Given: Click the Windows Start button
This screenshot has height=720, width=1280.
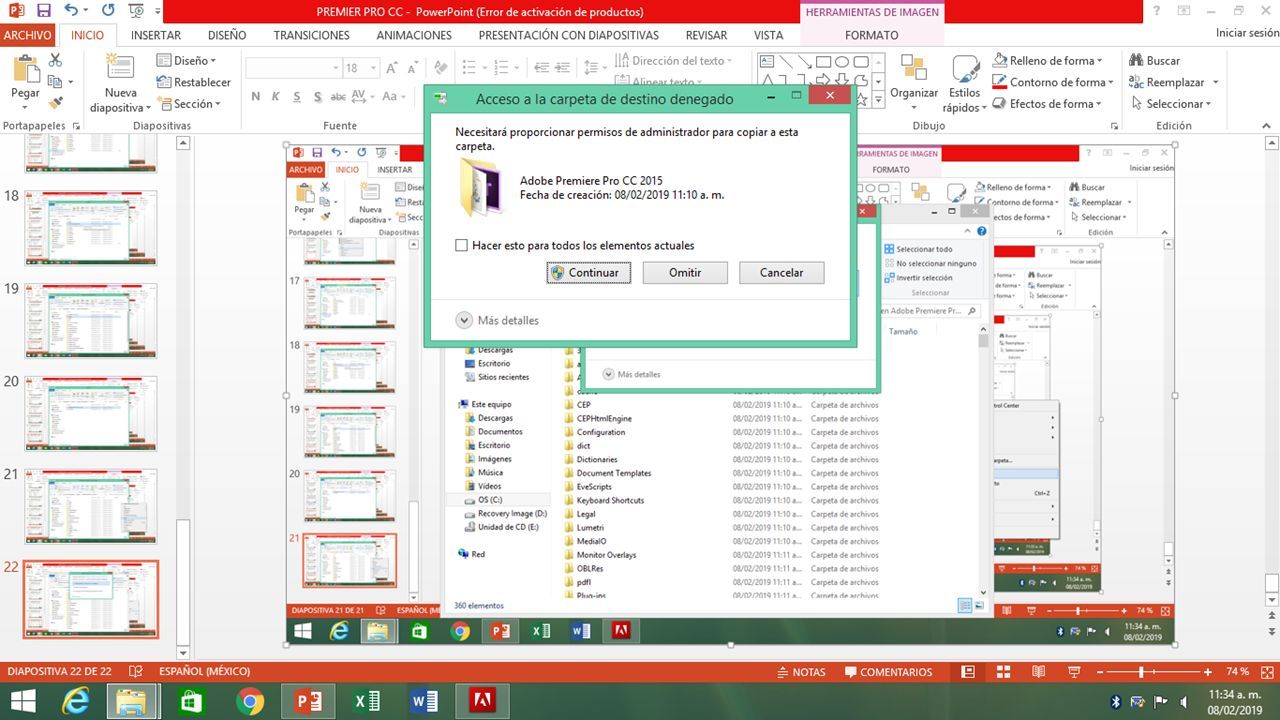Looking at the screenshot, I should 22,701.
